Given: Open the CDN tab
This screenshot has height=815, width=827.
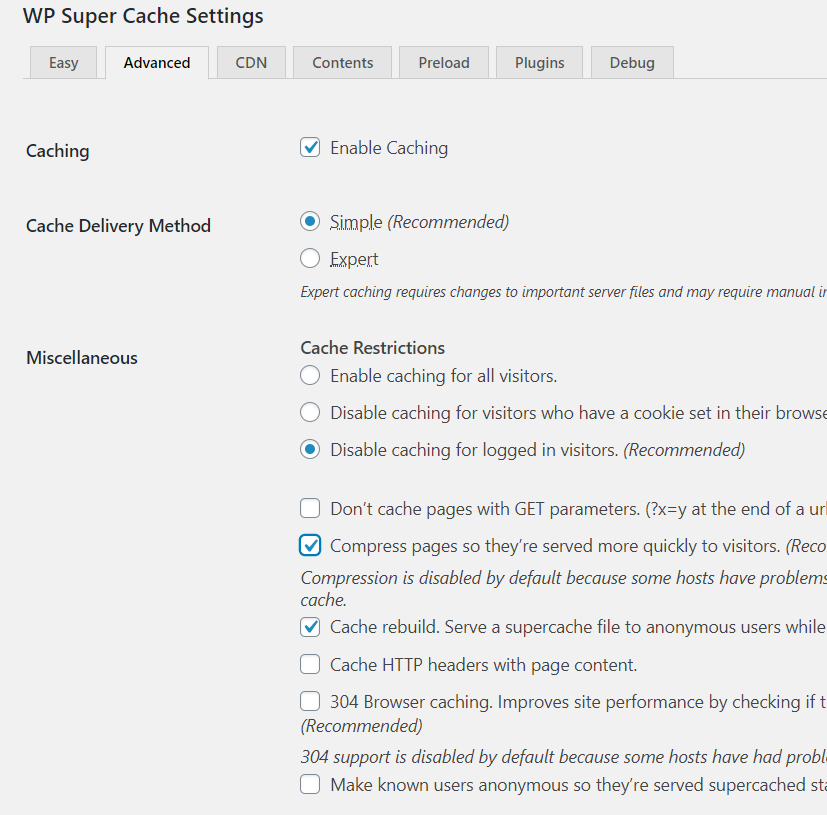Looking at the screenshot, I should pos(251,63).
